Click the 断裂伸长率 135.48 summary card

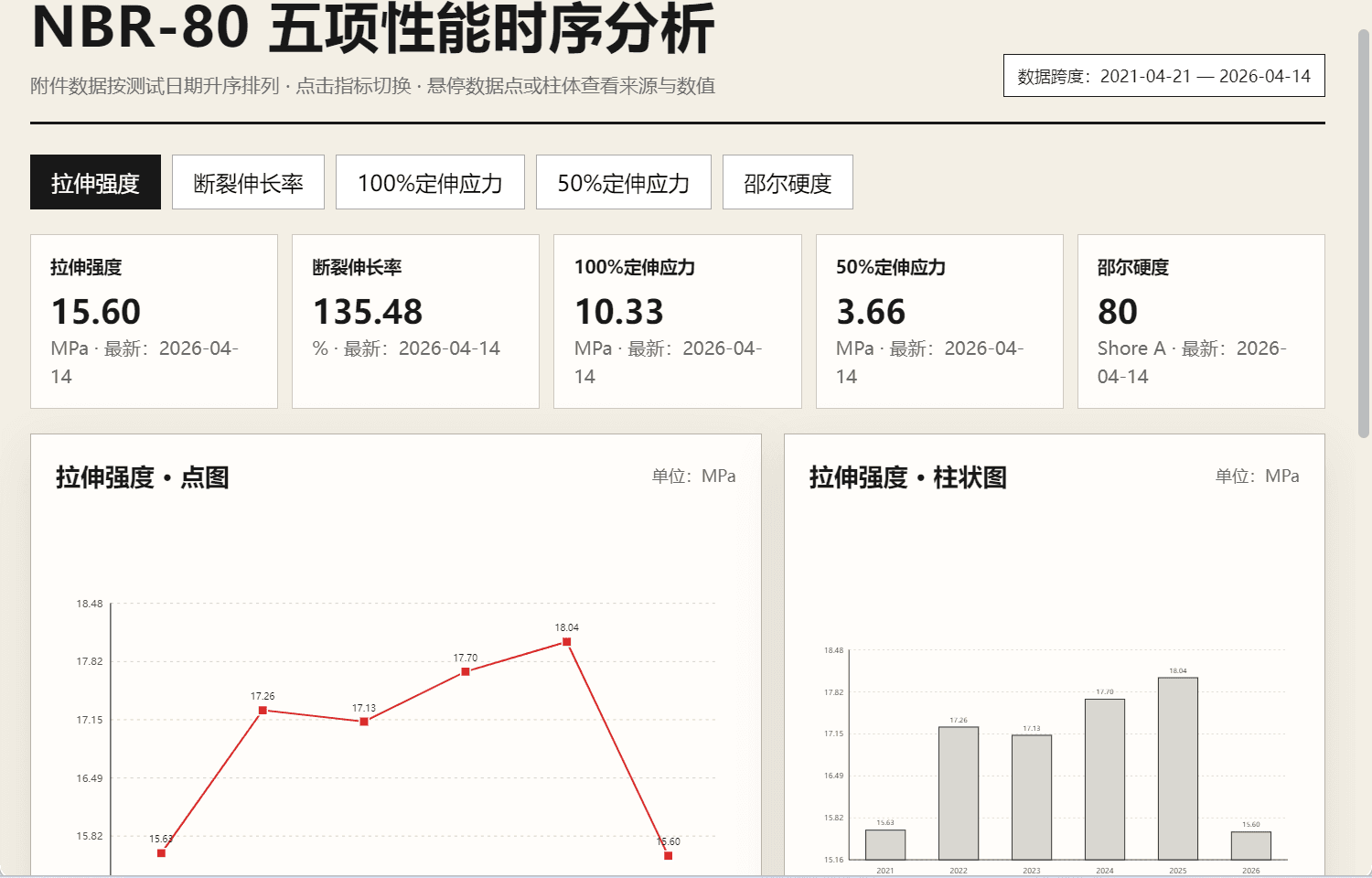coord(415,321)
